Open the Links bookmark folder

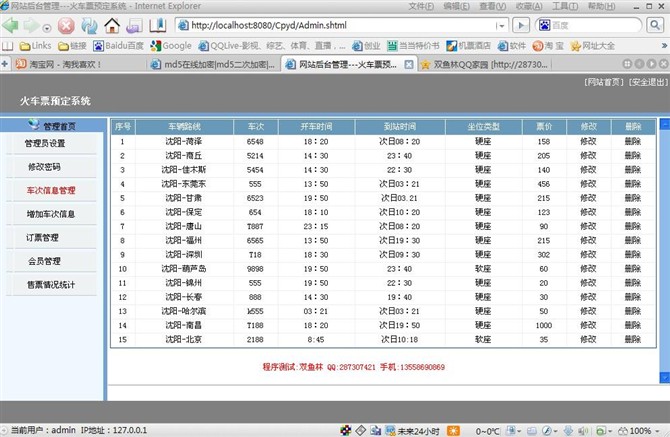click(35, 46)
